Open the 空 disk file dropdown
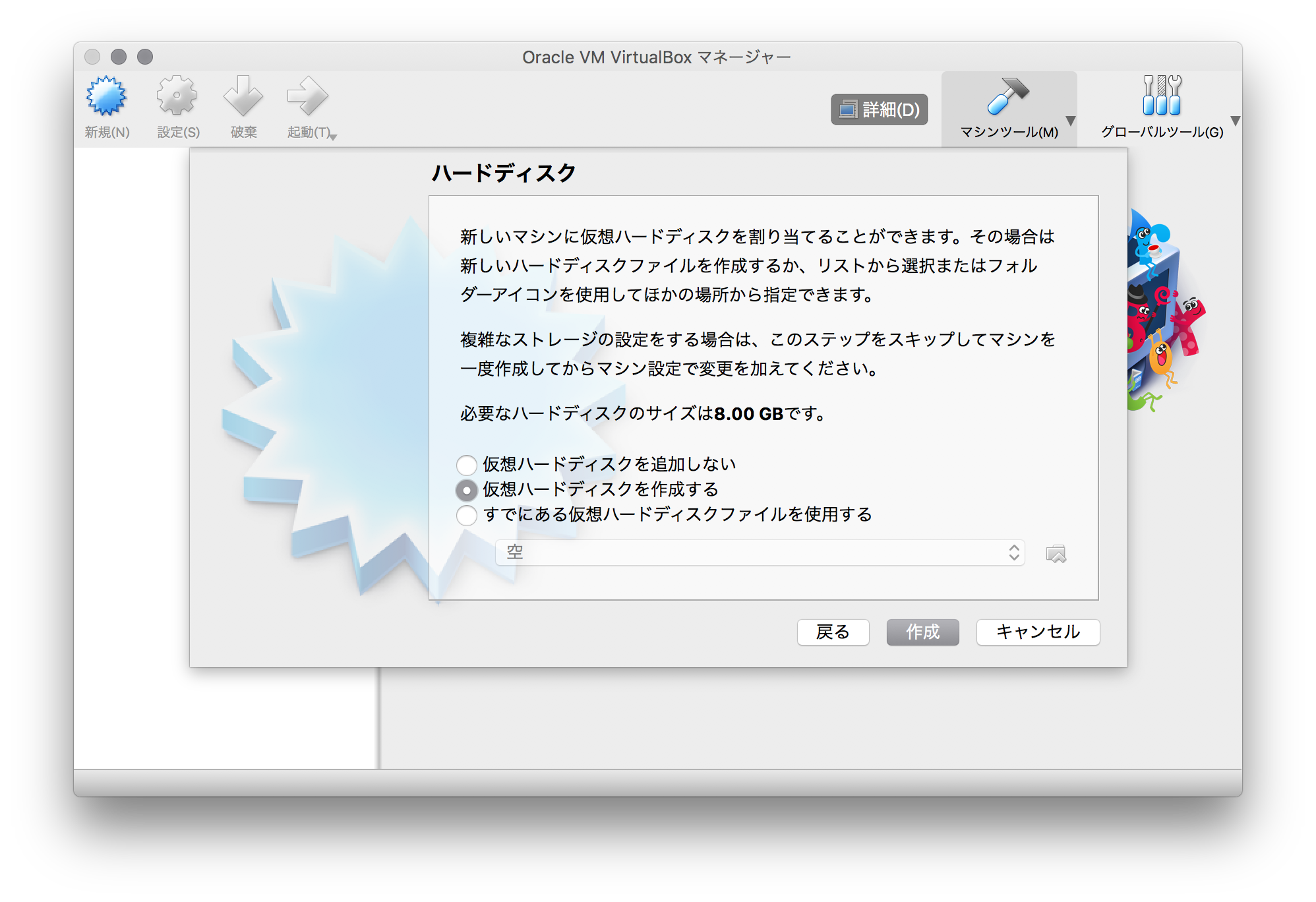1316x902 pixels. point(760,553)
